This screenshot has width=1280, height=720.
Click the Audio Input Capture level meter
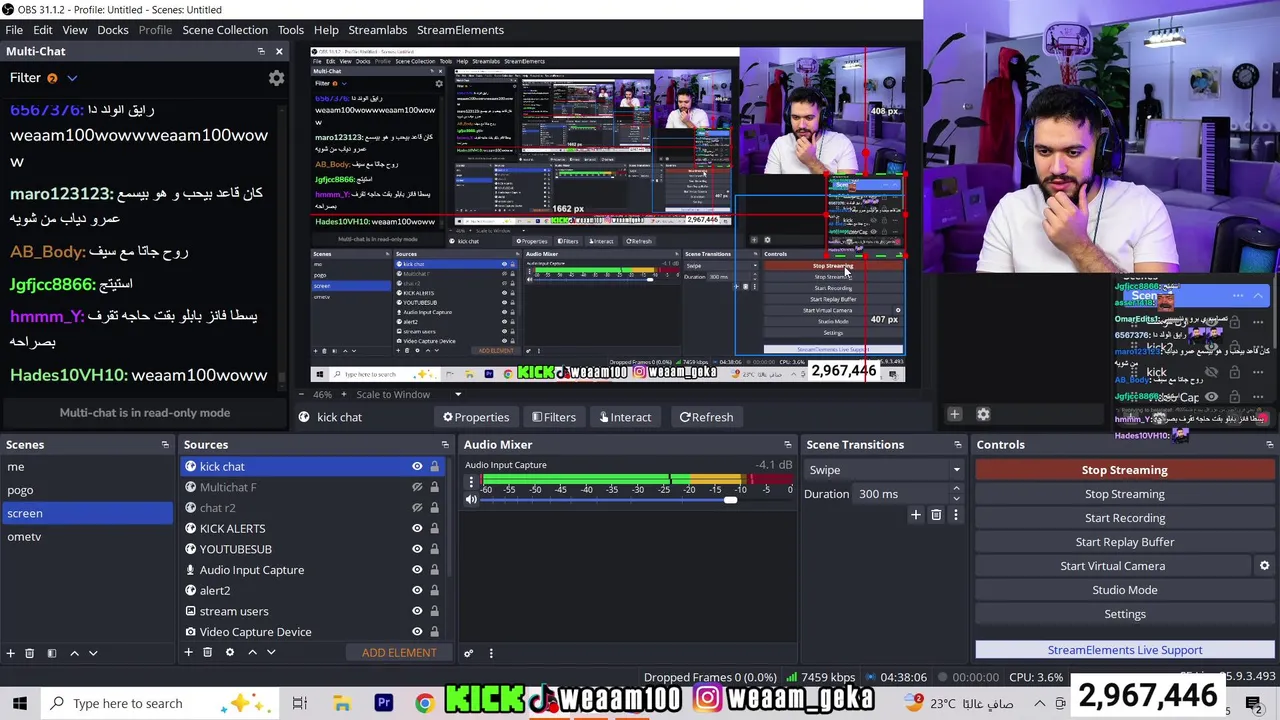point(637,479)
